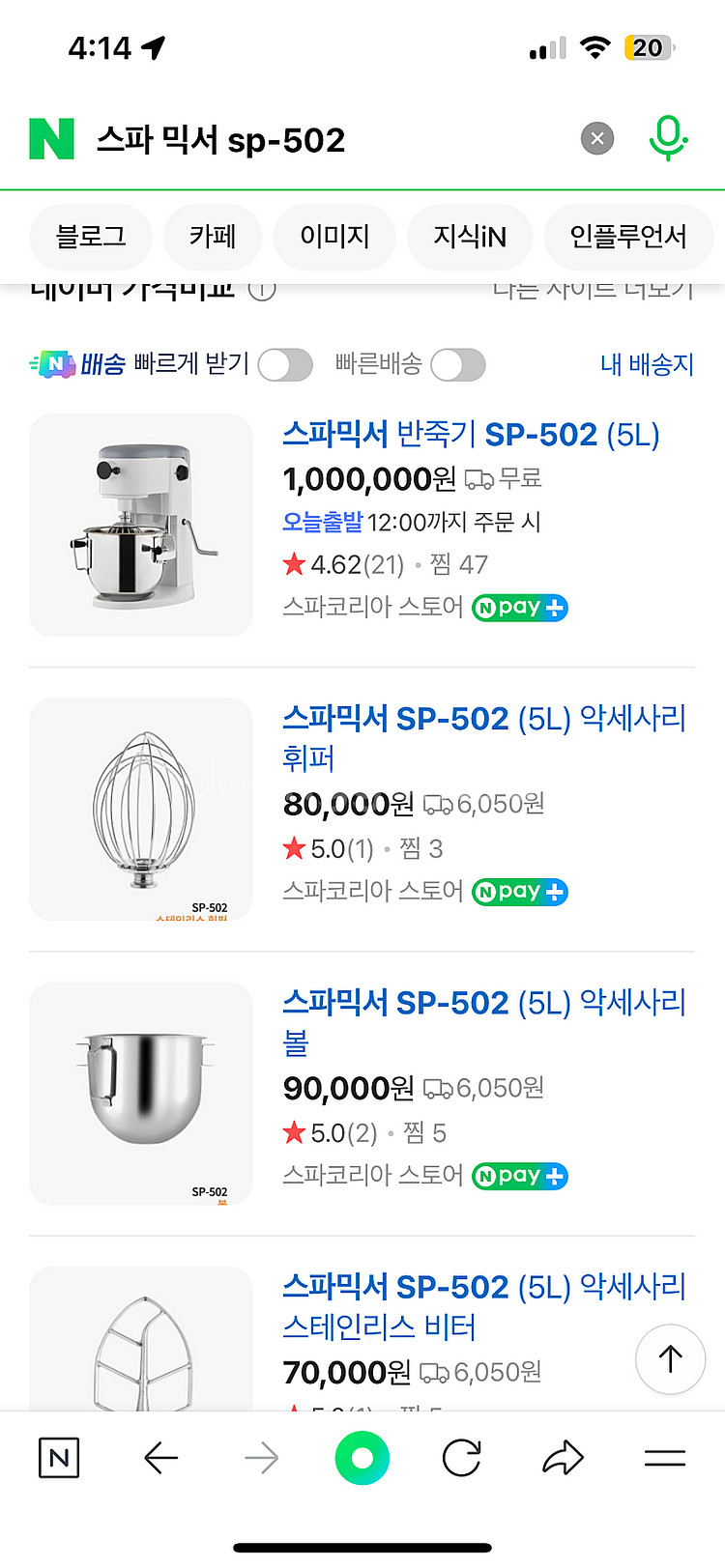Open the 이미지 tab
Screen dimensions: 725x1568
click(x=334, y=237)
